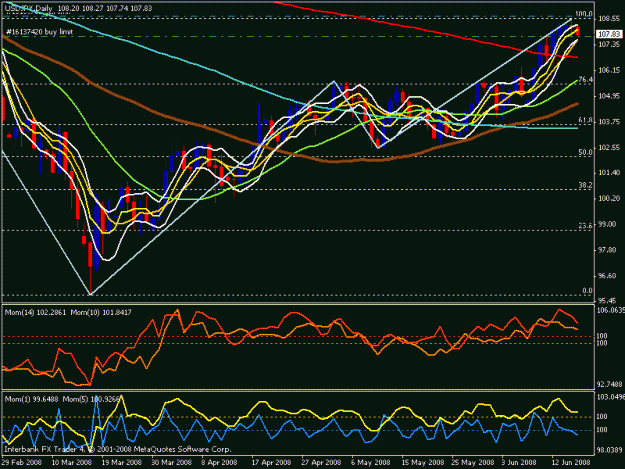
Task: Click the 107.35 price axis label
Action: (x=609, y=44)
